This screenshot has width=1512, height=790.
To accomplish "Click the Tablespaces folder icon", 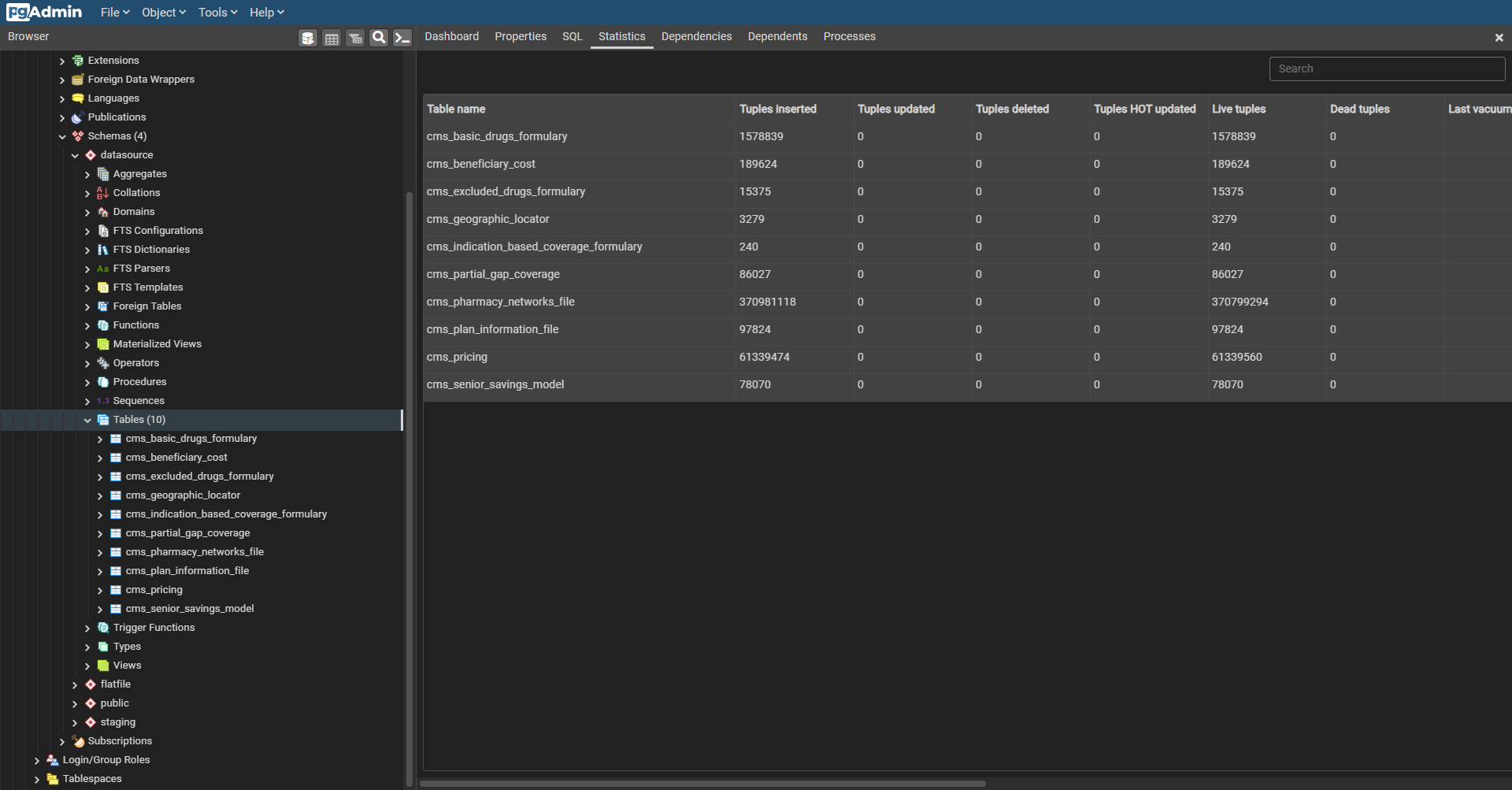I will tap(53, 779).
